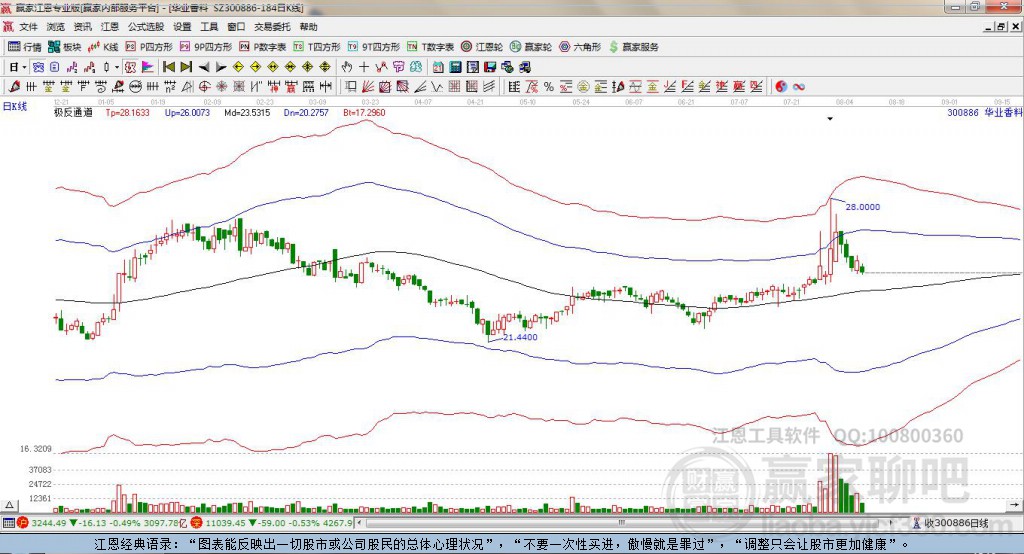Image resolution: width=1024 pixels, height=554 pixels.
Task: Click the save floppy disk icon
Action: coord(490,67)
